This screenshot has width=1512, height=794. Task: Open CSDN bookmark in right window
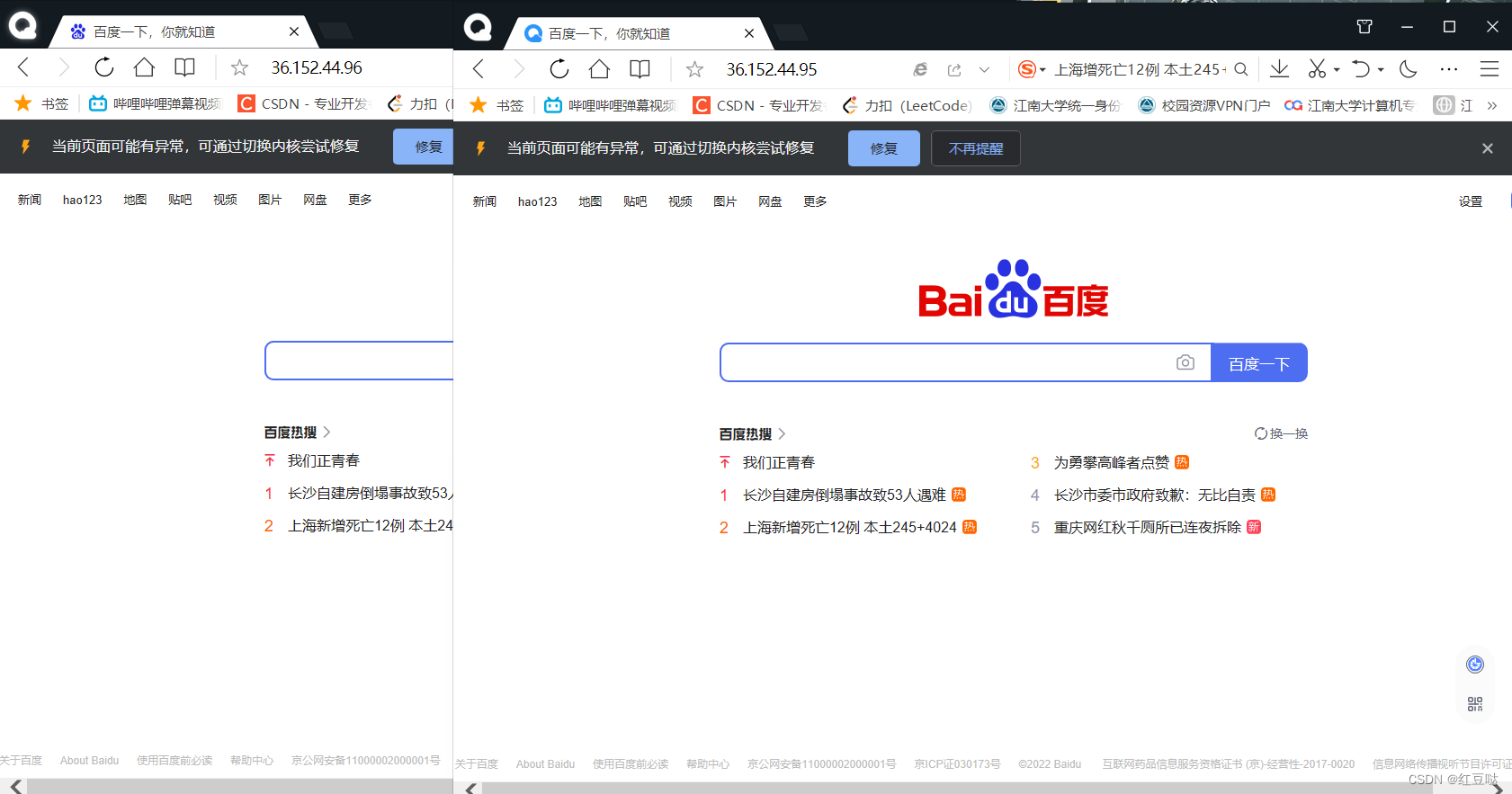(758, 105)
